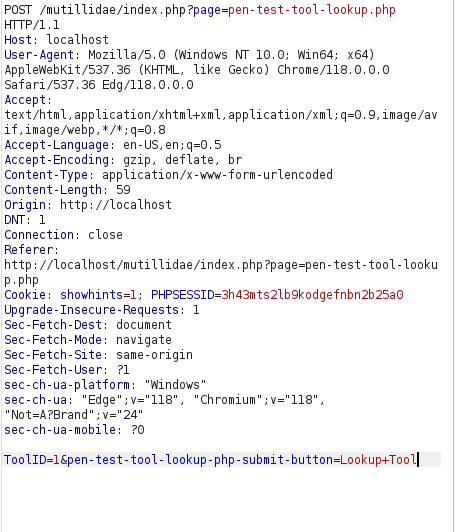Click the Sec-Fetch-User: ?1 header

(x=67, y=369)
